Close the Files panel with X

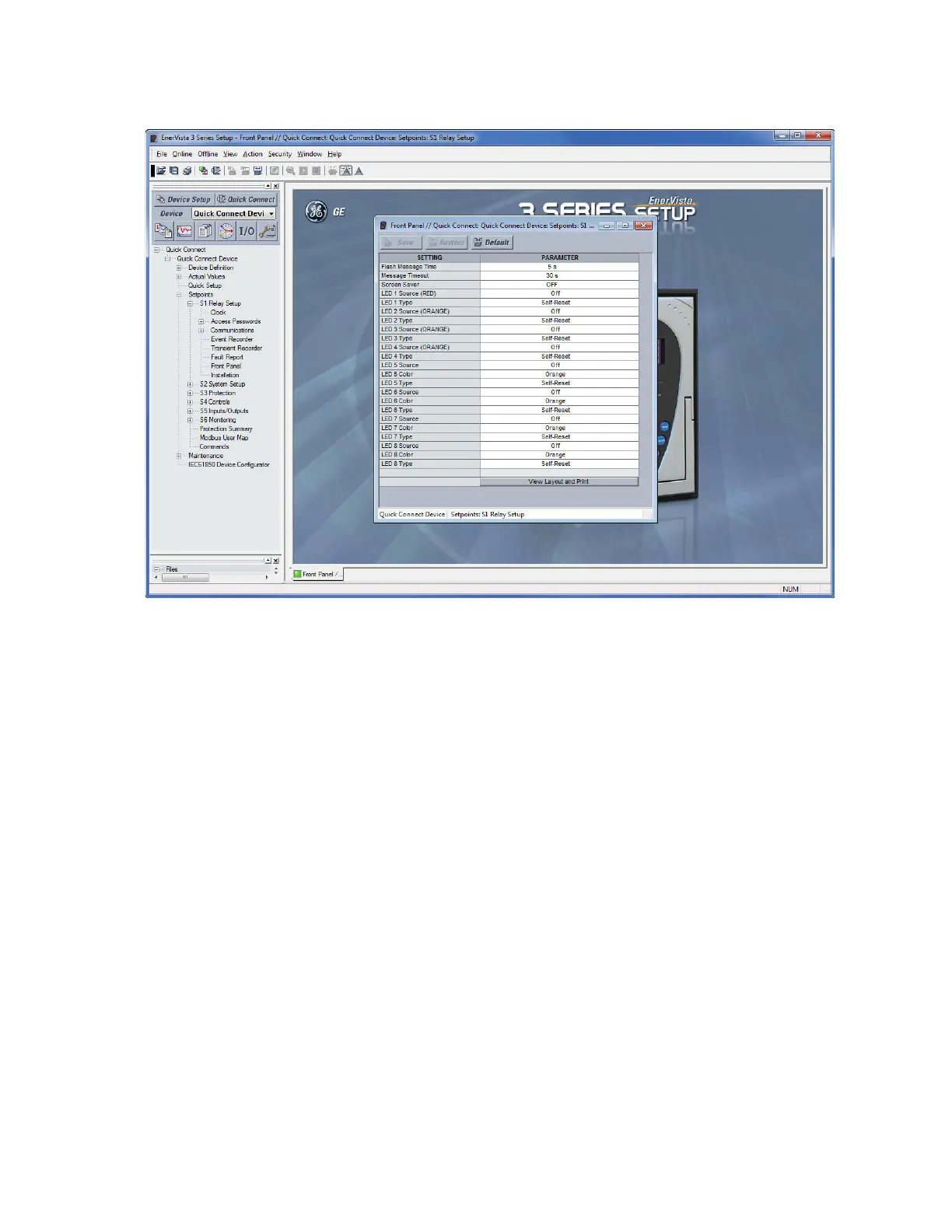click(276, 561)
